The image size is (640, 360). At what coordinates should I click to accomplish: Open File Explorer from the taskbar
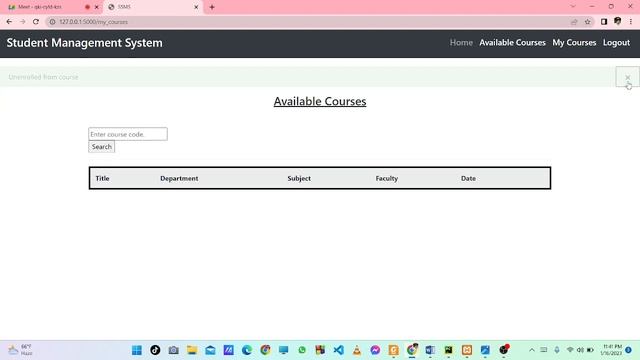pyautogui.click(x=192, y=350)
